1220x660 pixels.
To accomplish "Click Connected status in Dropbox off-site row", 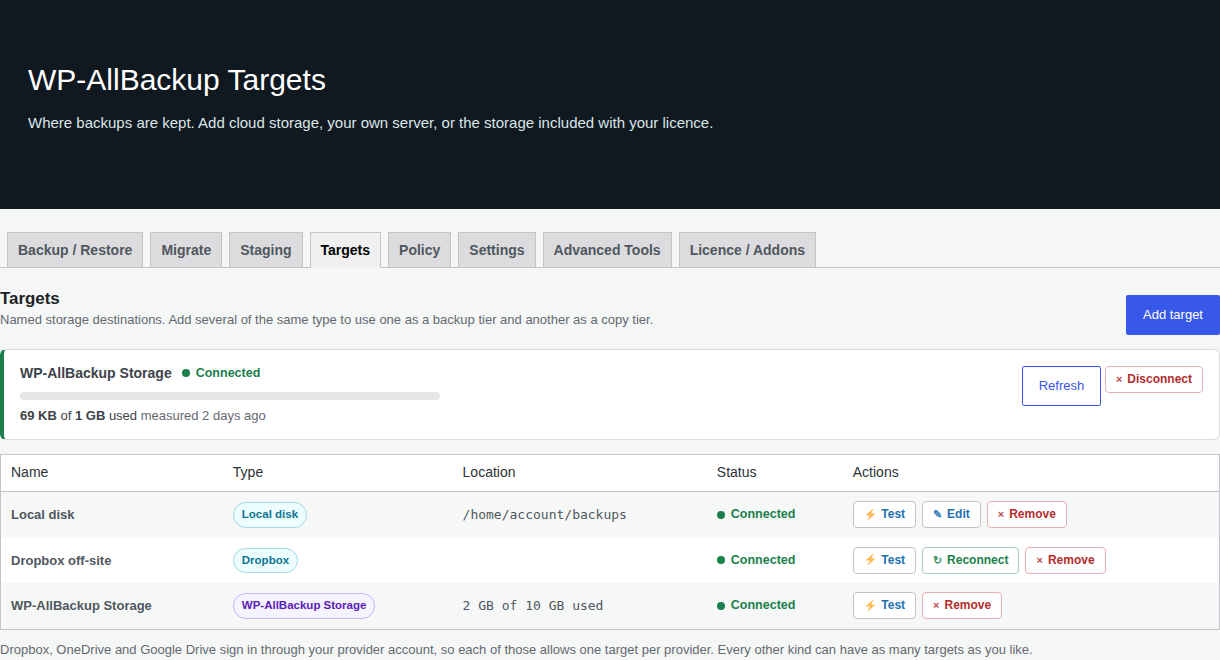I will pos(756,560).
